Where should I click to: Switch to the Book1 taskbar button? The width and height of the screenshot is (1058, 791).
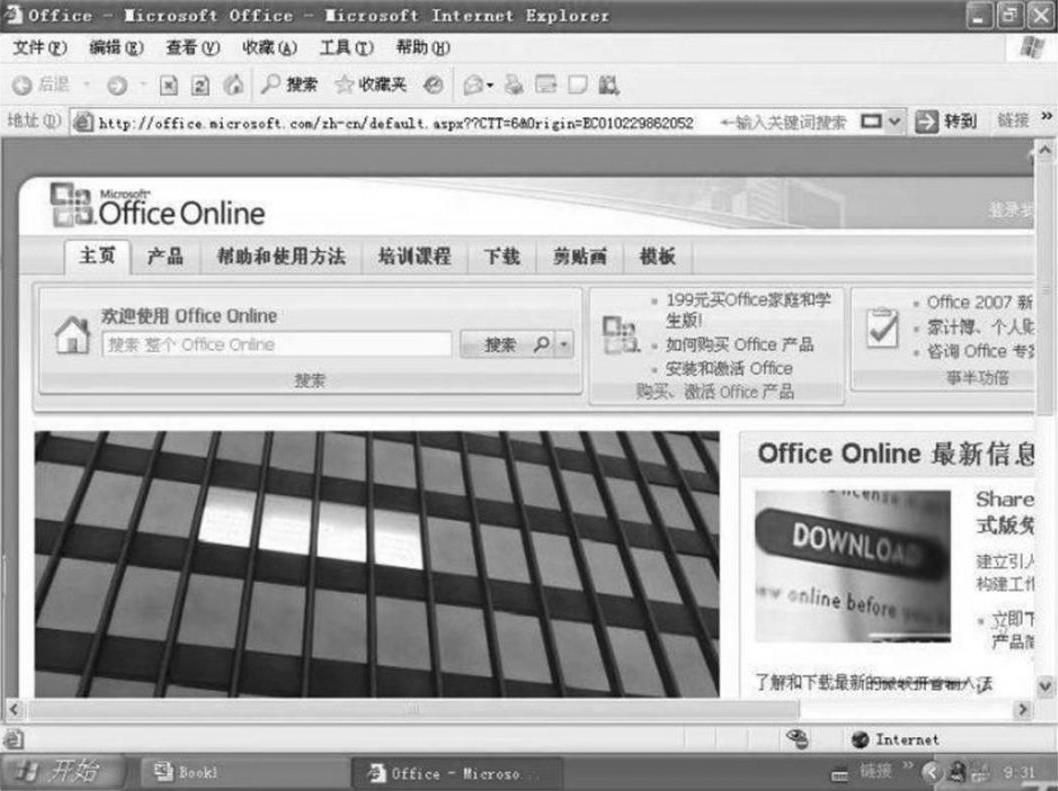pyautogui.click(x=243, y=772)
